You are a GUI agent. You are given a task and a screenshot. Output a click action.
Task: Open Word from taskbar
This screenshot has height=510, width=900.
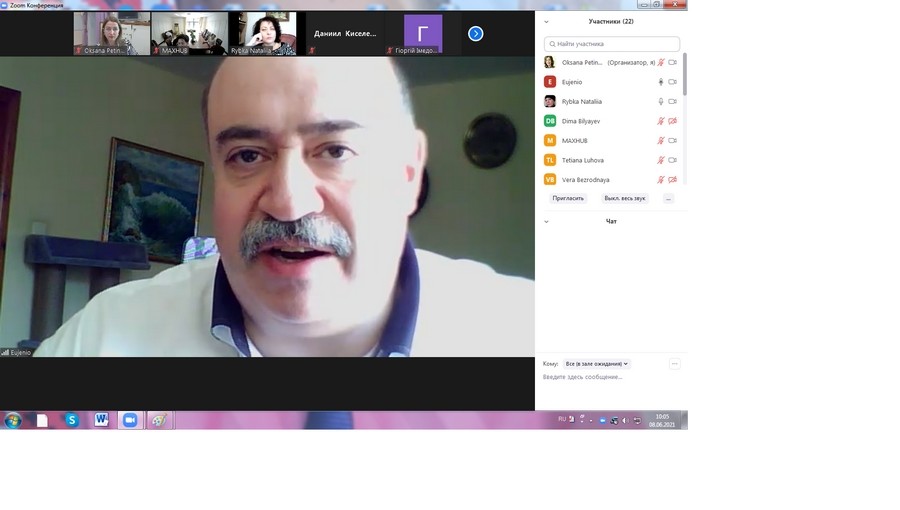(x=101, y=420)
